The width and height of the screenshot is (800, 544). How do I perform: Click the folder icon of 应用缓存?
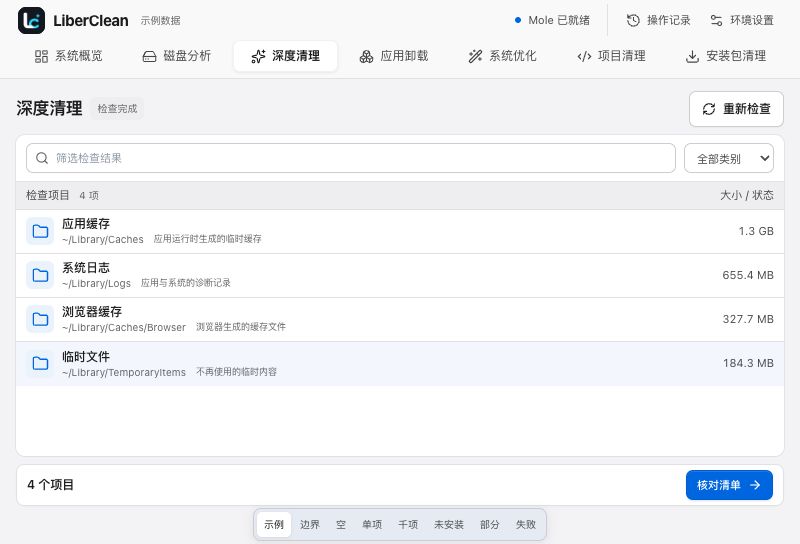pyautogui.click(x=40, y=231)
